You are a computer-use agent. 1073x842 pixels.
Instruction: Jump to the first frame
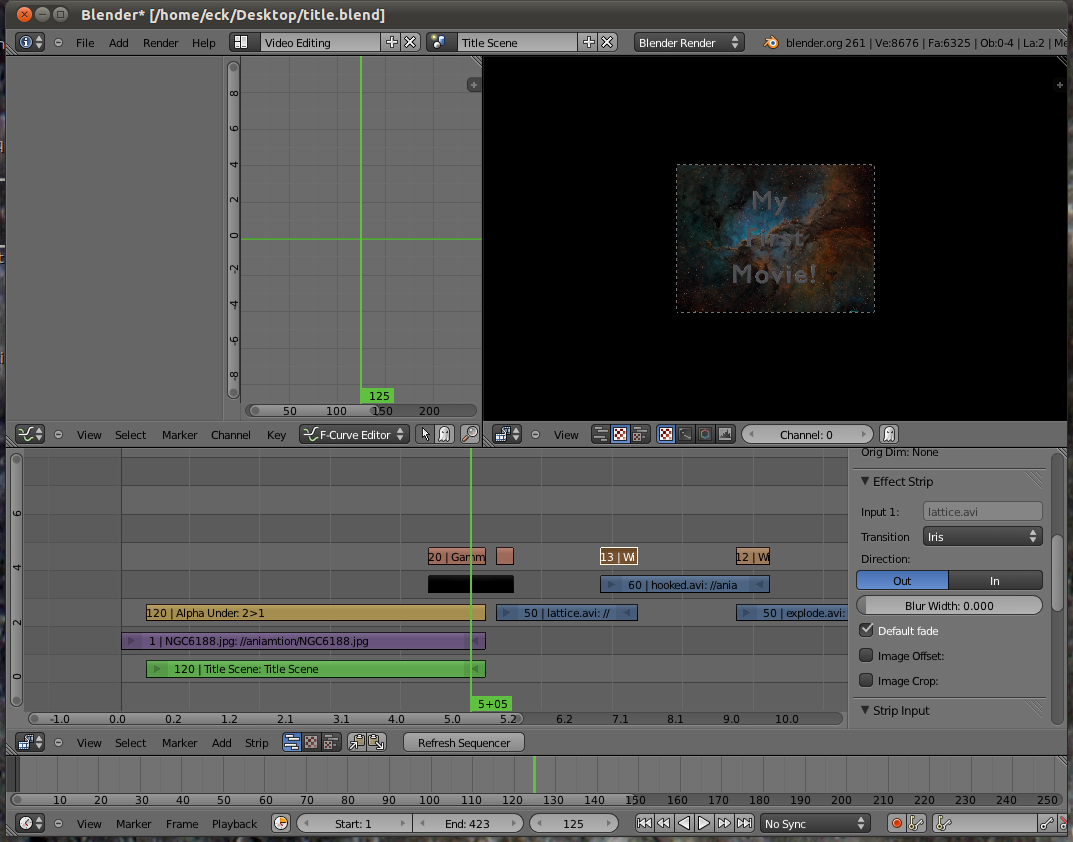pos(644,824)
